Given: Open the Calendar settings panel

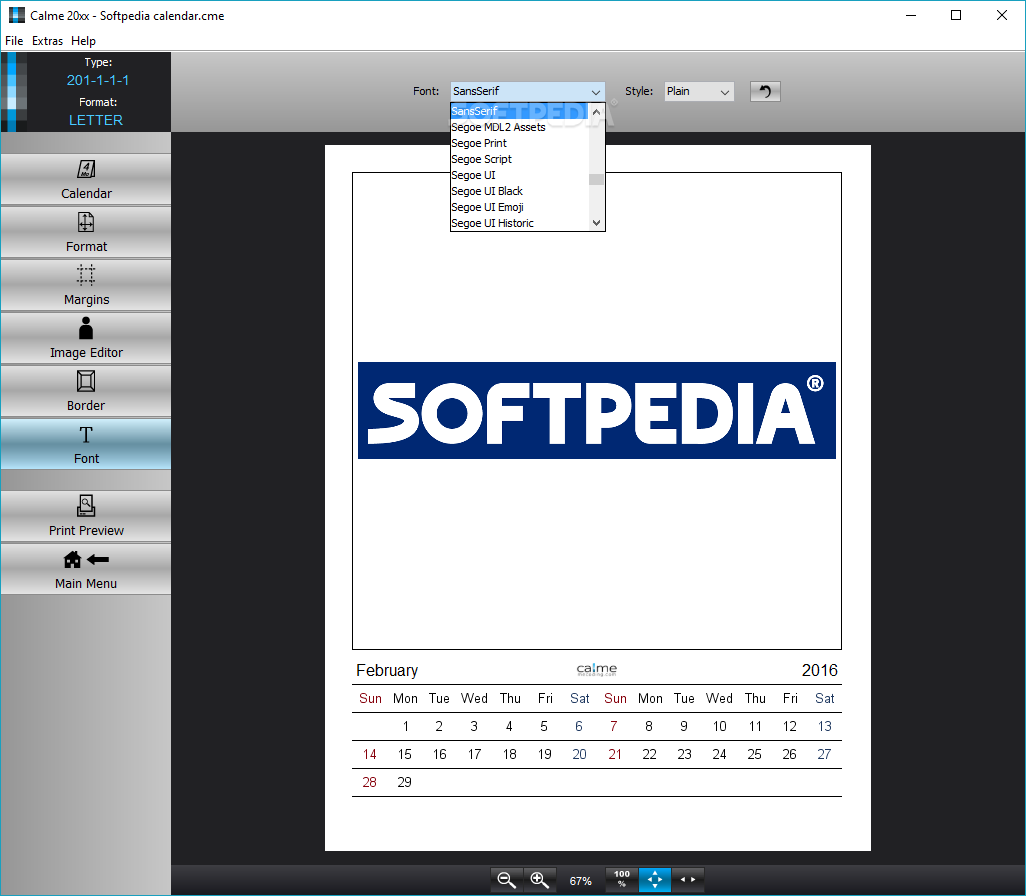Looking at the screenshot, I should 86,179.
